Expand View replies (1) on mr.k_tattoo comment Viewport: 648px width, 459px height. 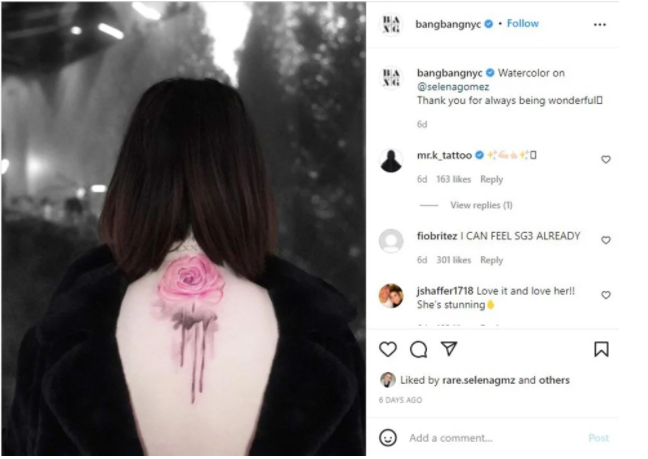click(481, 205)
